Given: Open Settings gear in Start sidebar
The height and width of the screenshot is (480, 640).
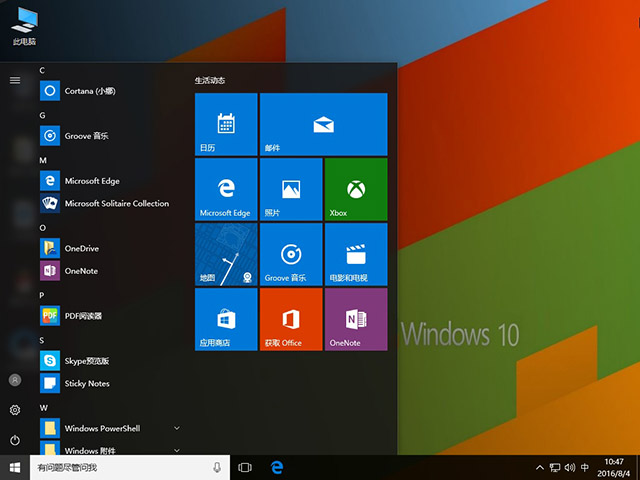Looking at the screenshot, I should tap(15, 410).
